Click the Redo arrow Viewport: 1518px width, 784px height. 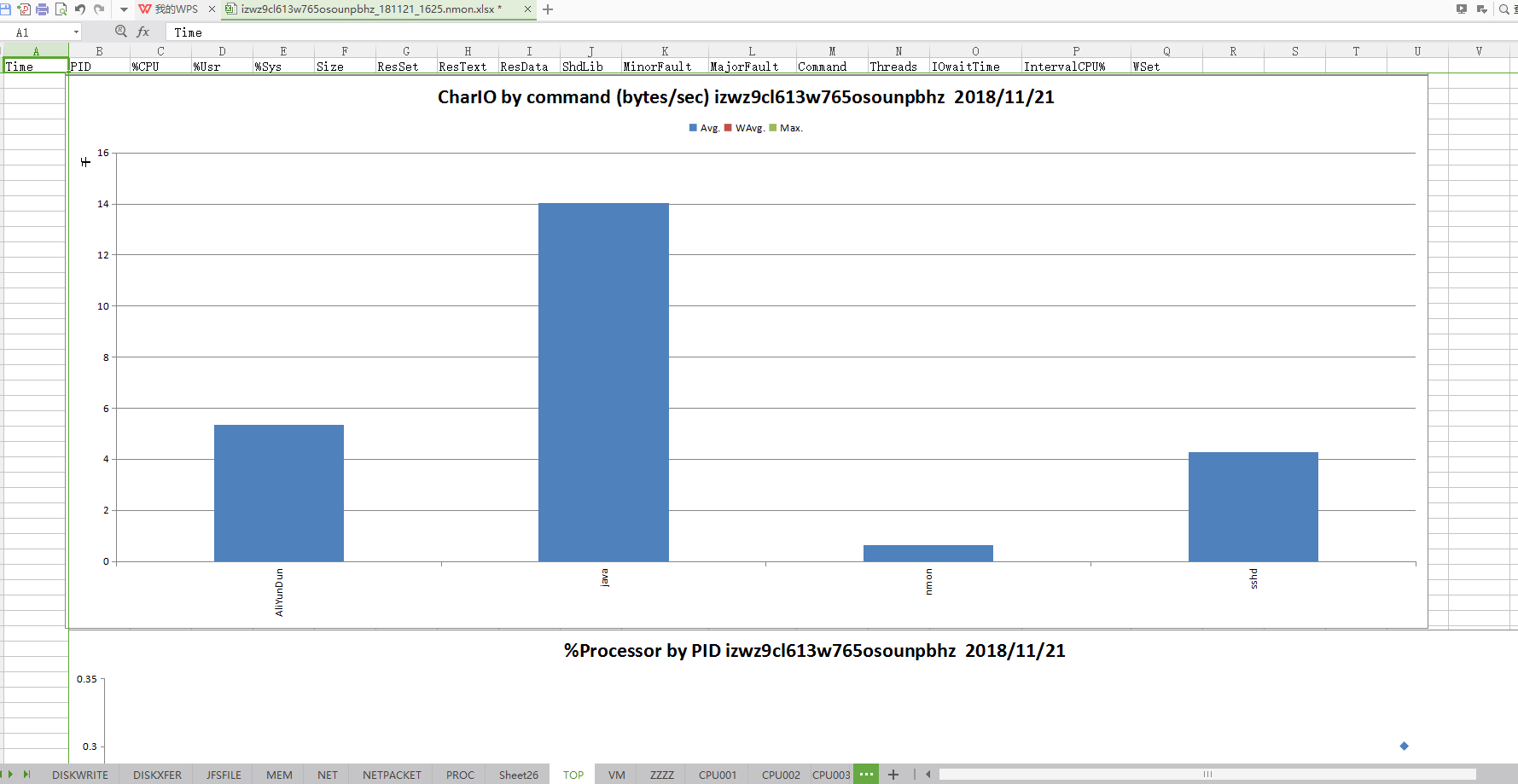(99, 9)
